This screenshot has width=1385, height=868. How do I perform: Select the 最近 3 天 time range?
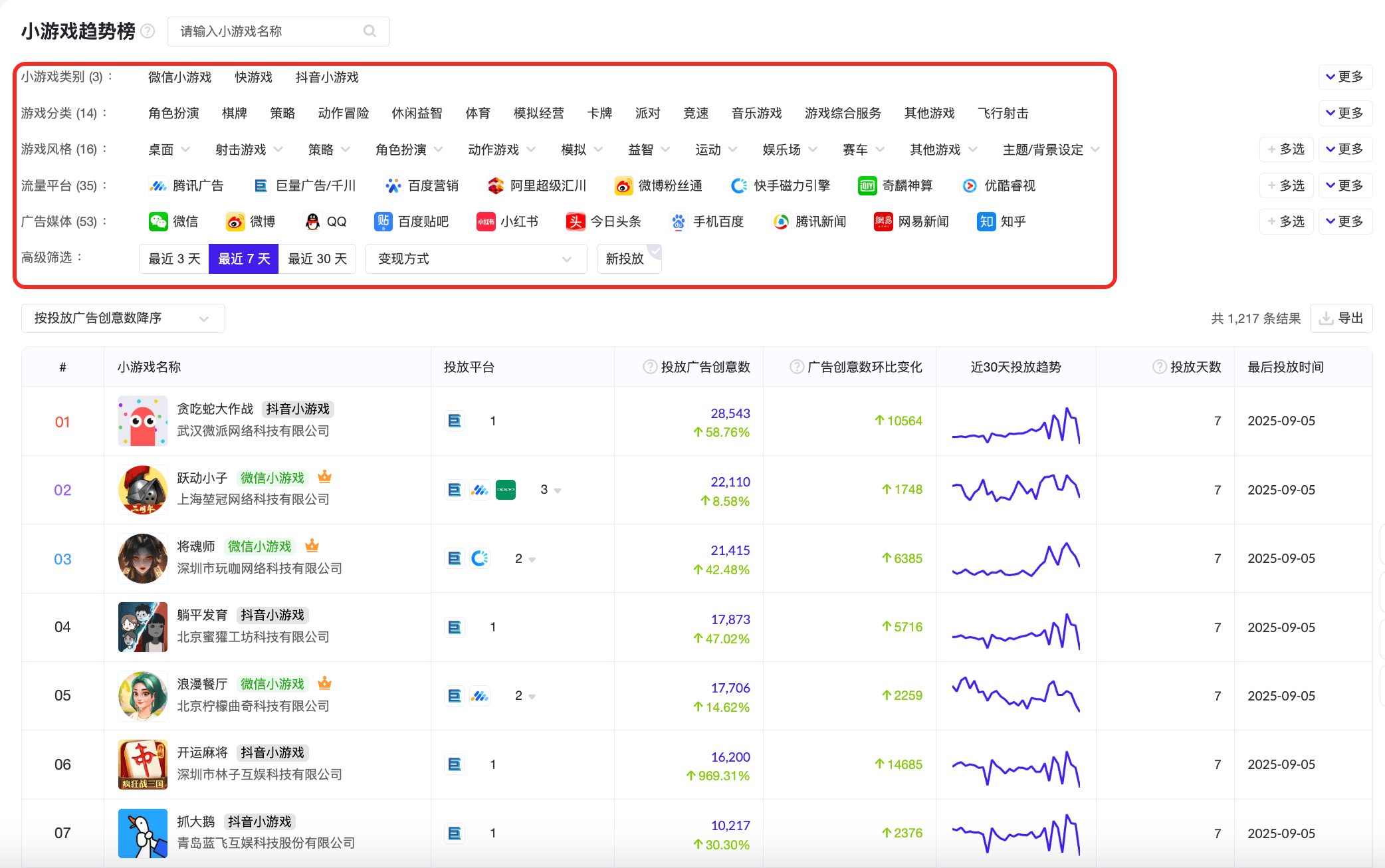(174, 259)
